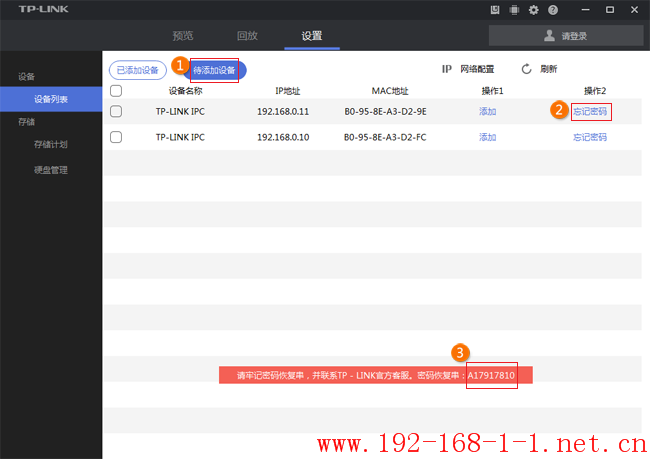This screenshot has height=459, width=650.
Task: Click the IP地址 column header
Action: (288, 91)
